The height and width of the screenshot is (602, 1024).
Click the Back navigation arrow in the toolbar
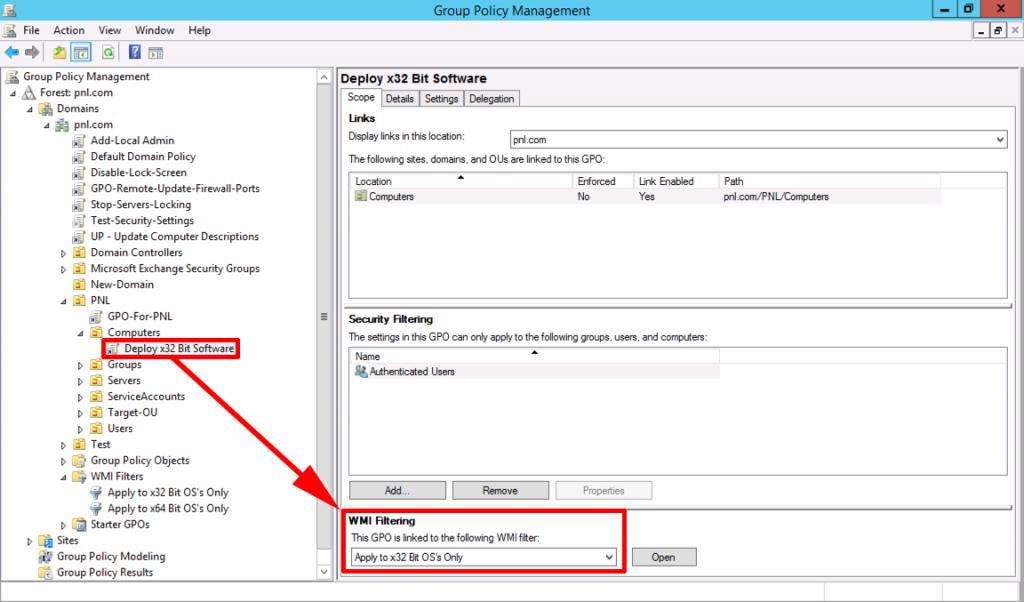pyautogui.click(x=11, y=52)
